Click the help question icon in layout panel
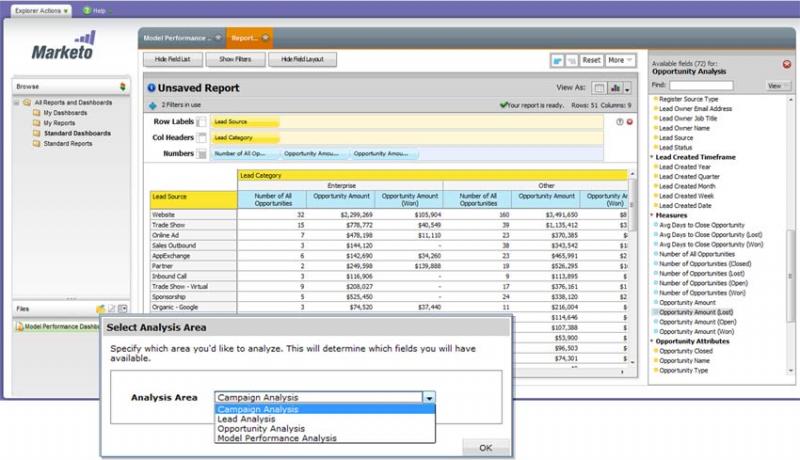Image resolution: width=800 pixels, height=460 pixels. pyautogui.click(x=619, y=121)
